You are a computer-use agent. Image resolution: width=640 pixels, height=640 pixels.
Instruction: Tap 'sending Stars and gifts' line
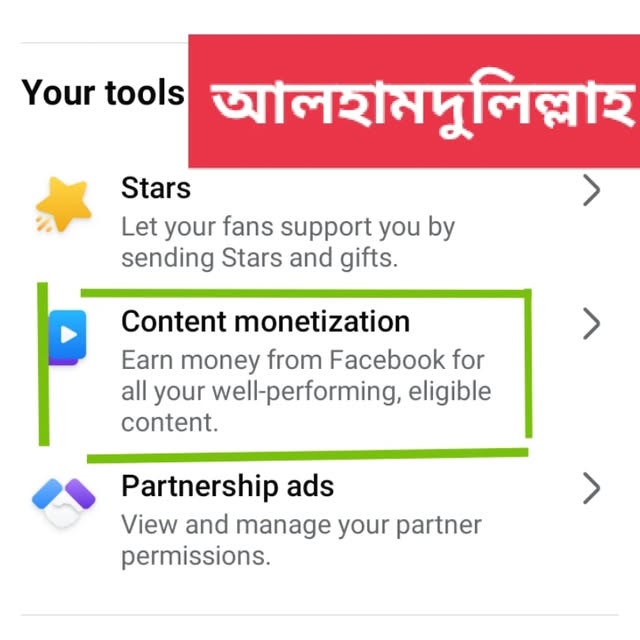point(260,258)
